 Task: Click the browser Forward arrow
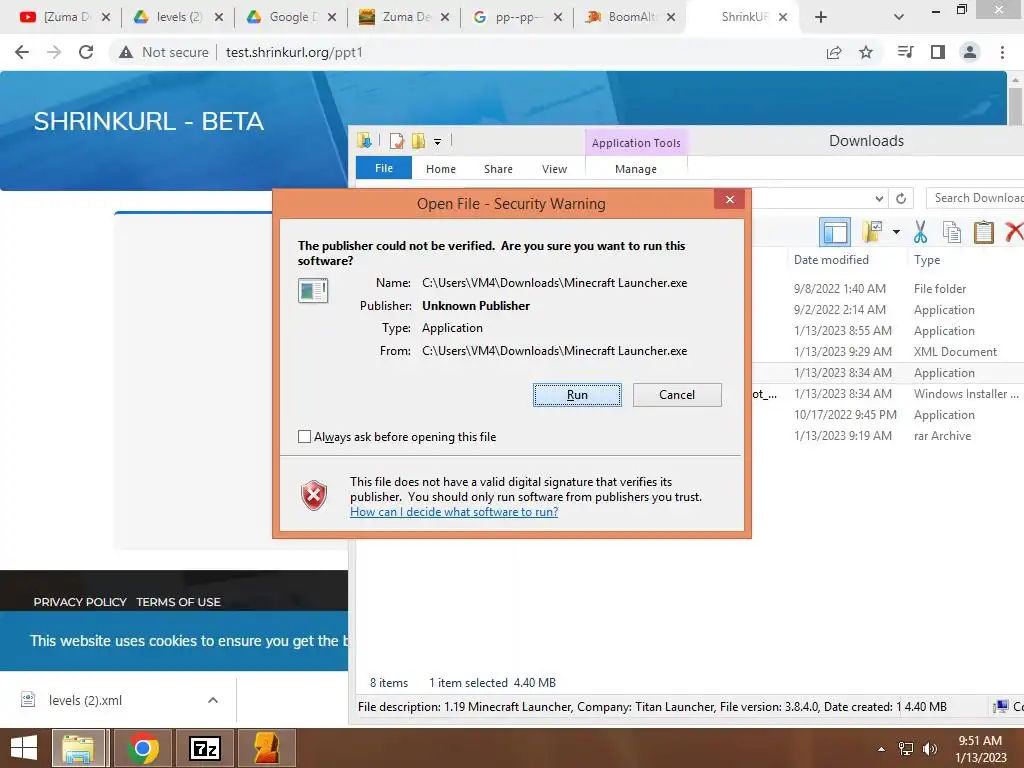pos(54,52)
